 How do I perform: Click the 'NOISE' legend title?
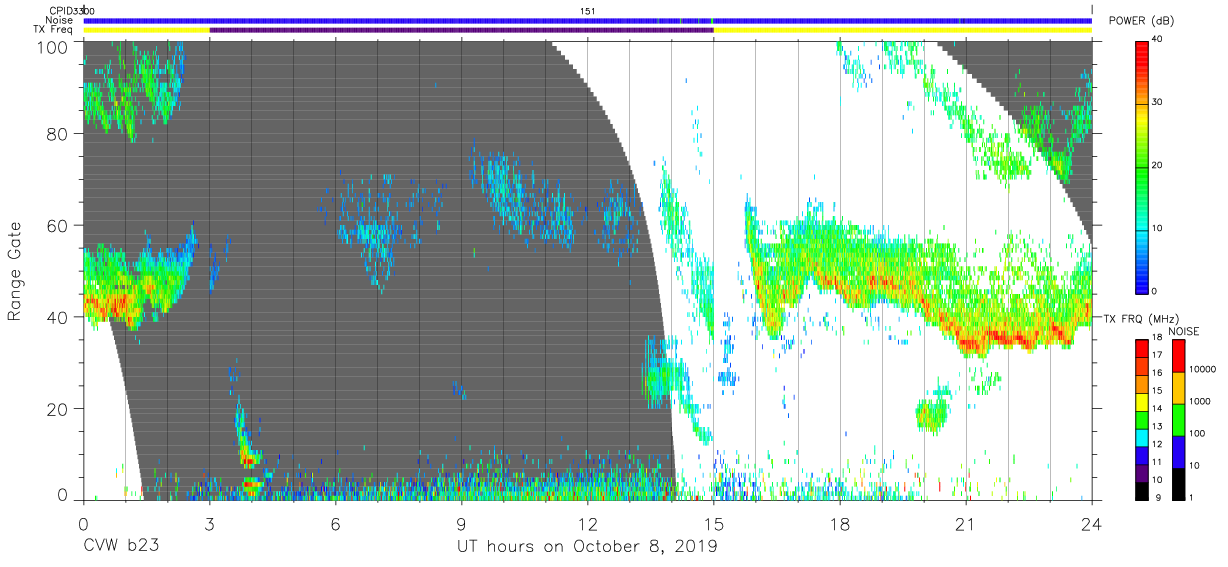pos(1182,331)
